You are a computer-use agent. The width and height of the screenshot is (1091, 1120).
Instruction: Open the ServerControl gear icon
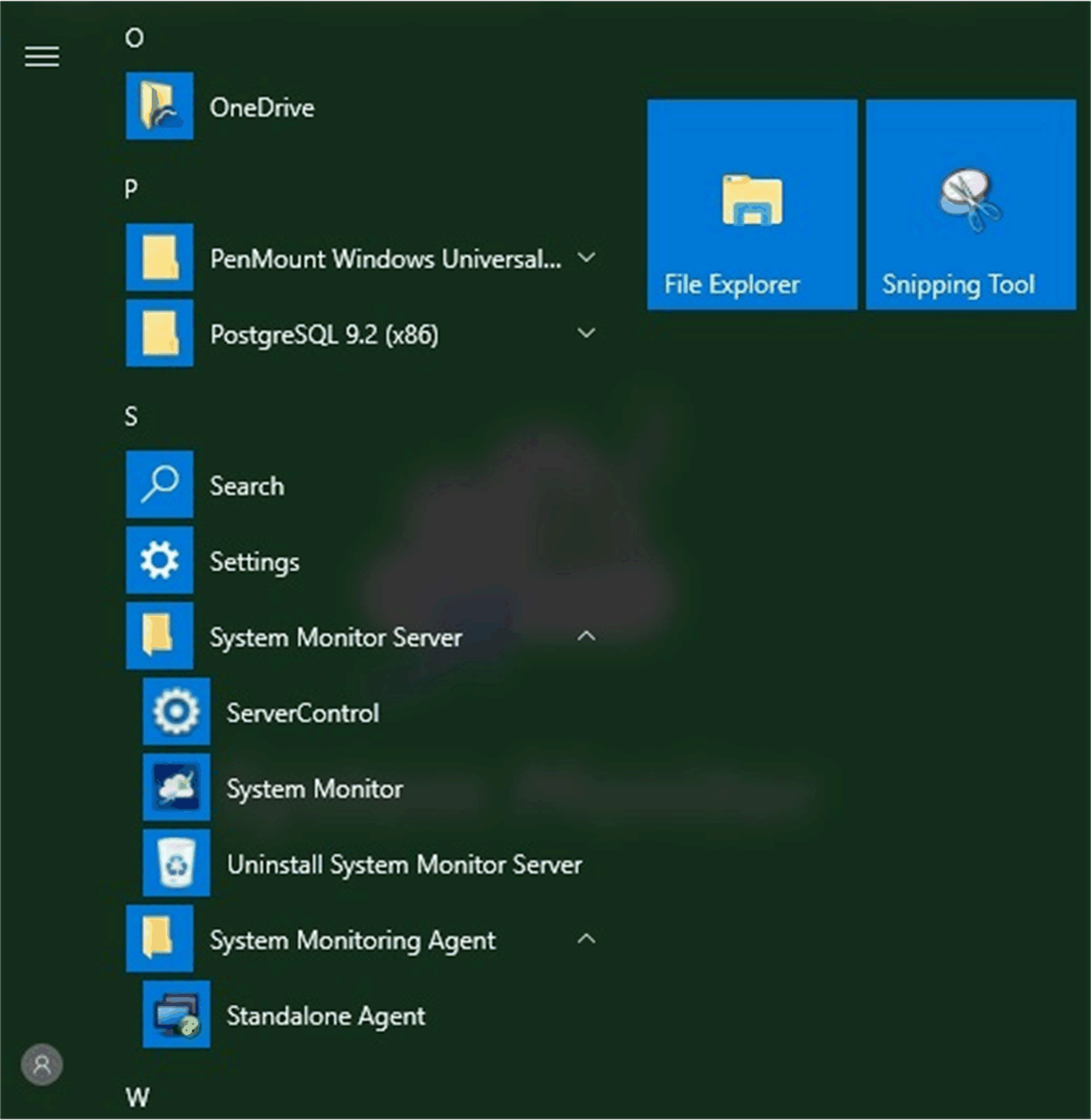coord(176,711)
